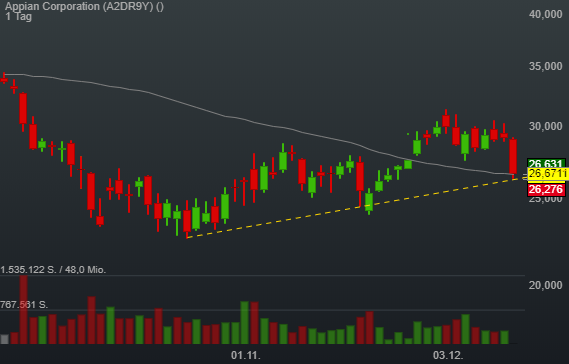The width and height of the screenshot is (569, 364).
Task: Select the 01.11. date marker
Action: (246, 355)
